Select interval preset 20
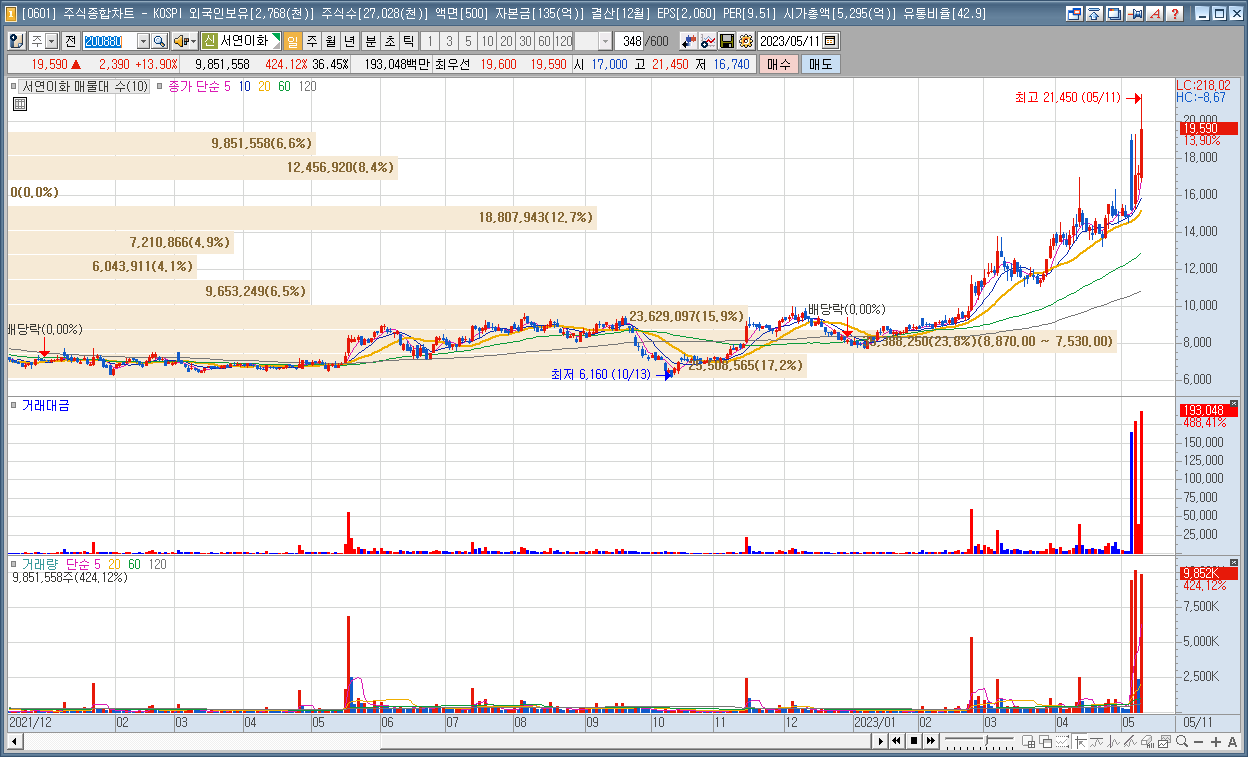Image resolution: width=1248 pixels, height=757 pixels. tap(506, 41)
